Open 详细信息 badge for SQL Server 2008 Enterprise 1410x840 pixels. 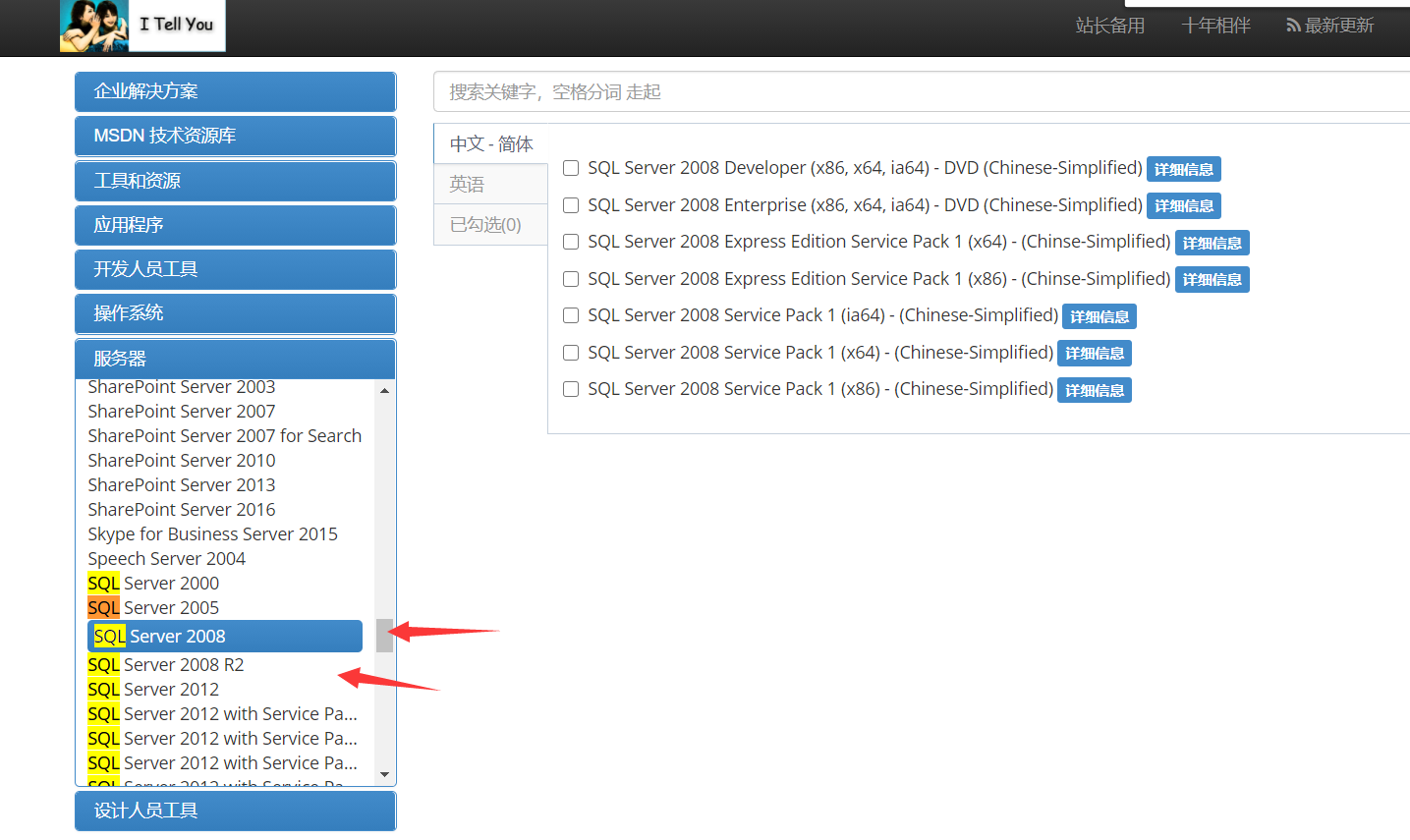1183,206
